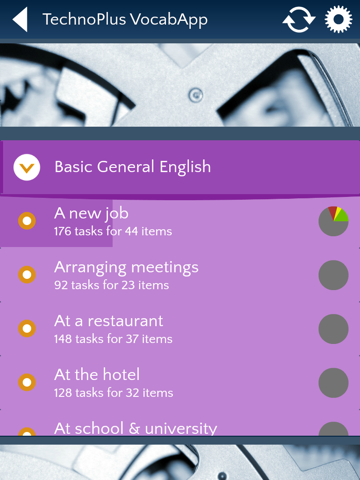This screenshot has height=480, width=360.
Task: Click the Arranging meetings progress circle
Action: 333,275
